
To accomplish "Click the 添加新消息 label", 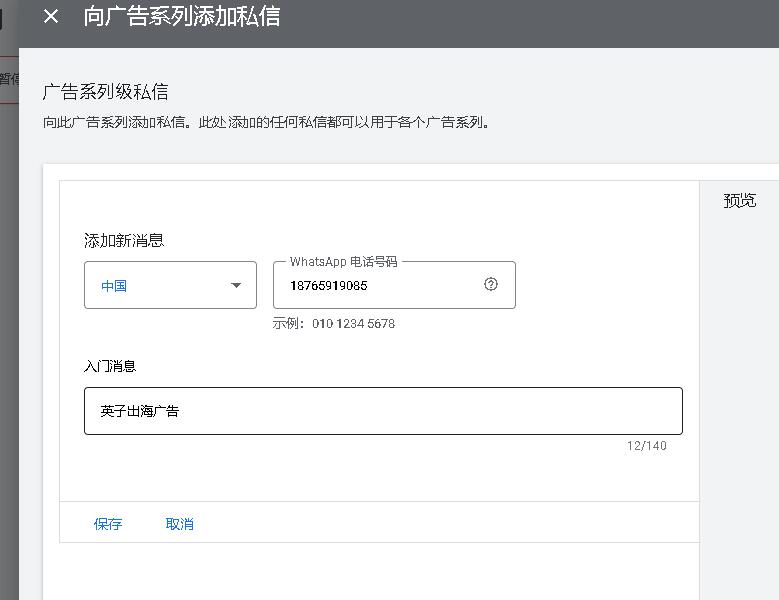I will point(124,240).
